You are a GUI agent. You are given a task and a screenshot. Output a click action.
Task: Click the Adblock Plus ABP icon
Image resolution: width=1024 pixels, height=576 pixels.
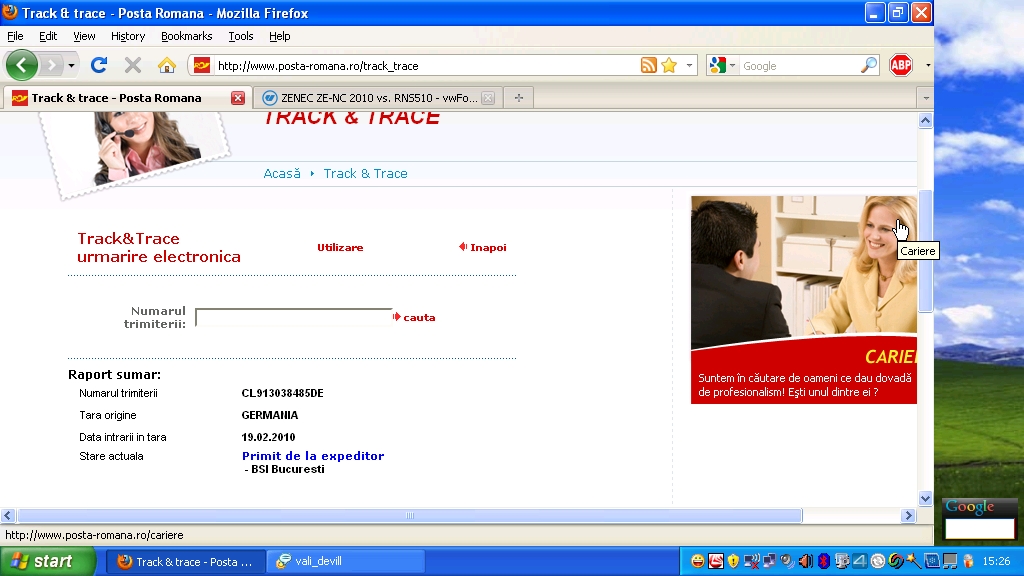(x=901, y=65)
